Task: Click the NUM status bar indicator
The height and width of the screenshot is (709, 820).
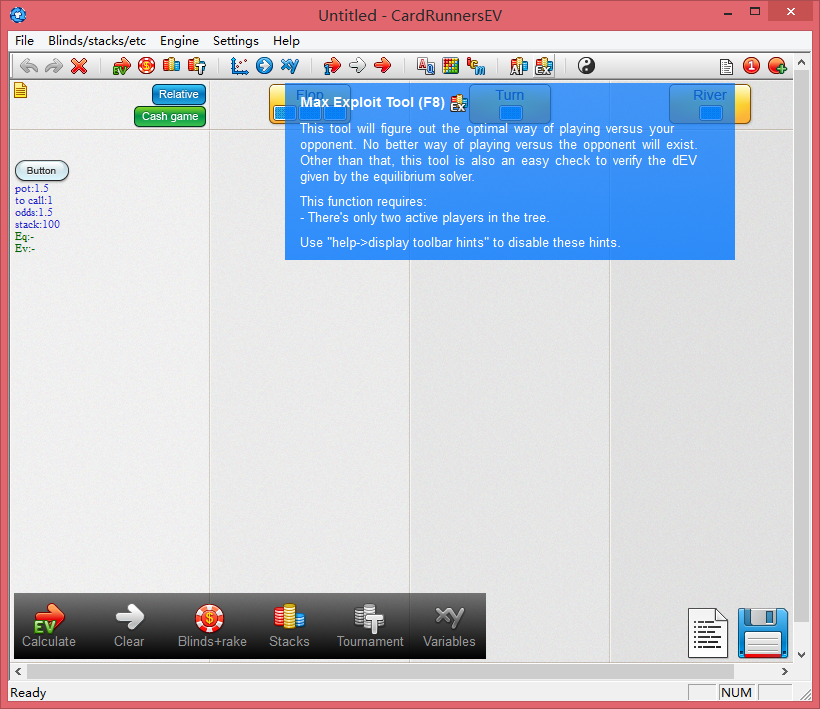Action: click(736, 693)
